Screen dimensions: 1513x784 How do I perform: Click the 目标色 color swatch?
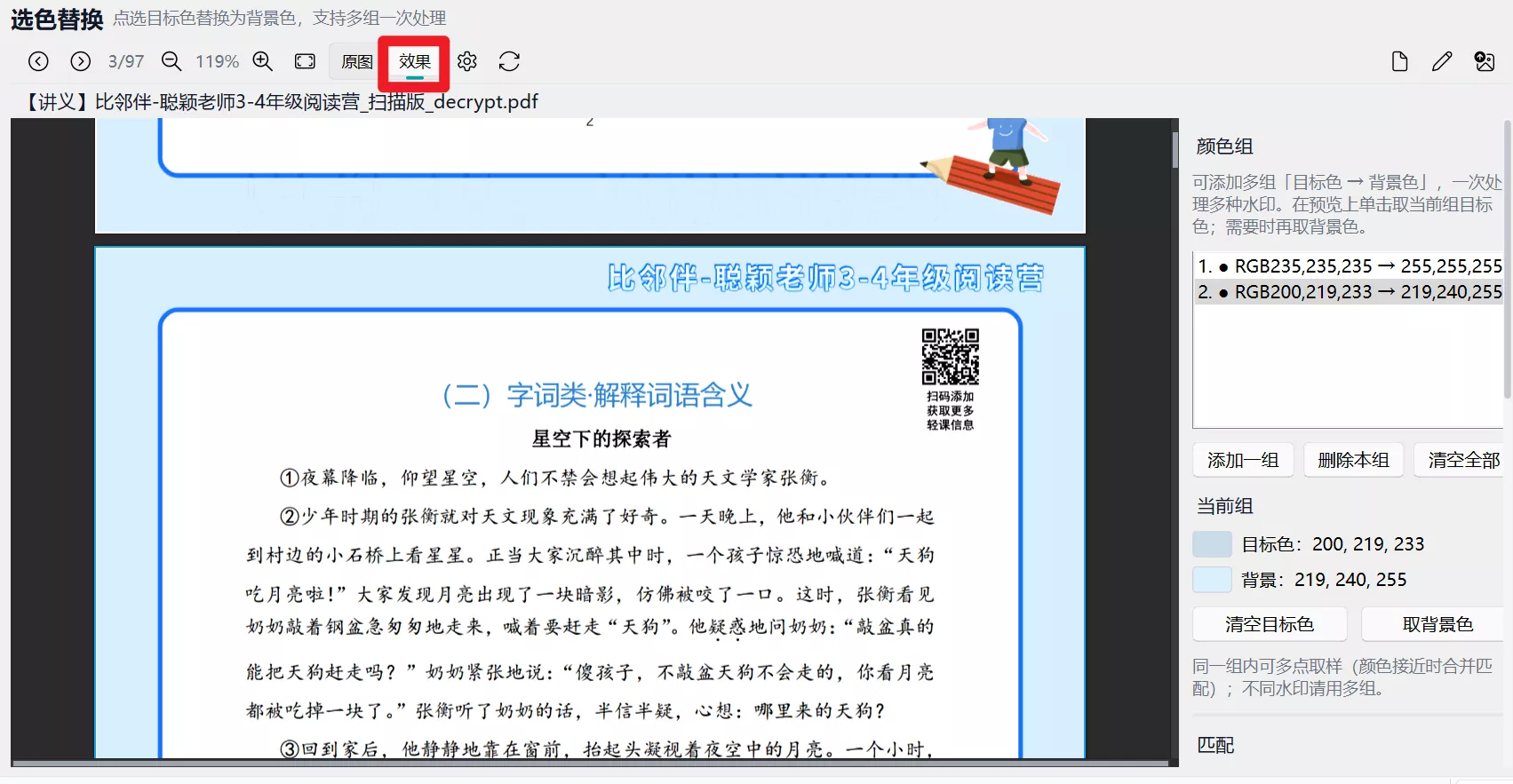pyautogui.click(x=1212, y=544)
